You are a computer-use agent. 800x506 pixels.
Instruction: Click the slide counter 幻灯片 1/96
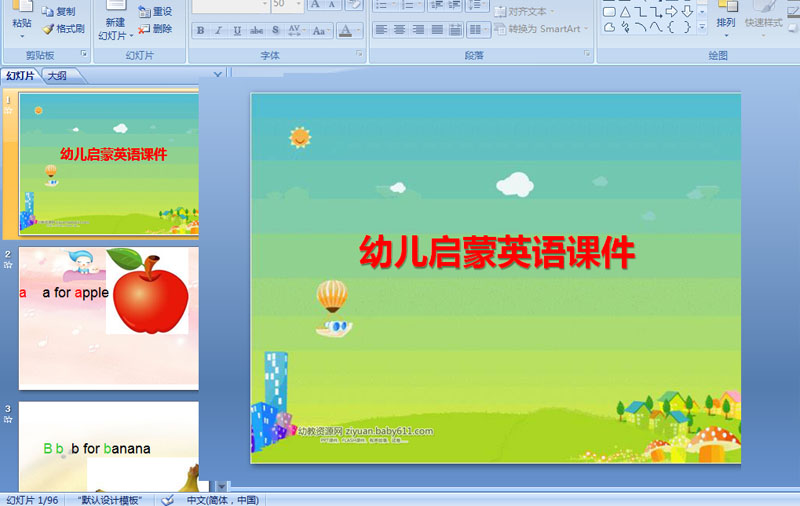32,500
